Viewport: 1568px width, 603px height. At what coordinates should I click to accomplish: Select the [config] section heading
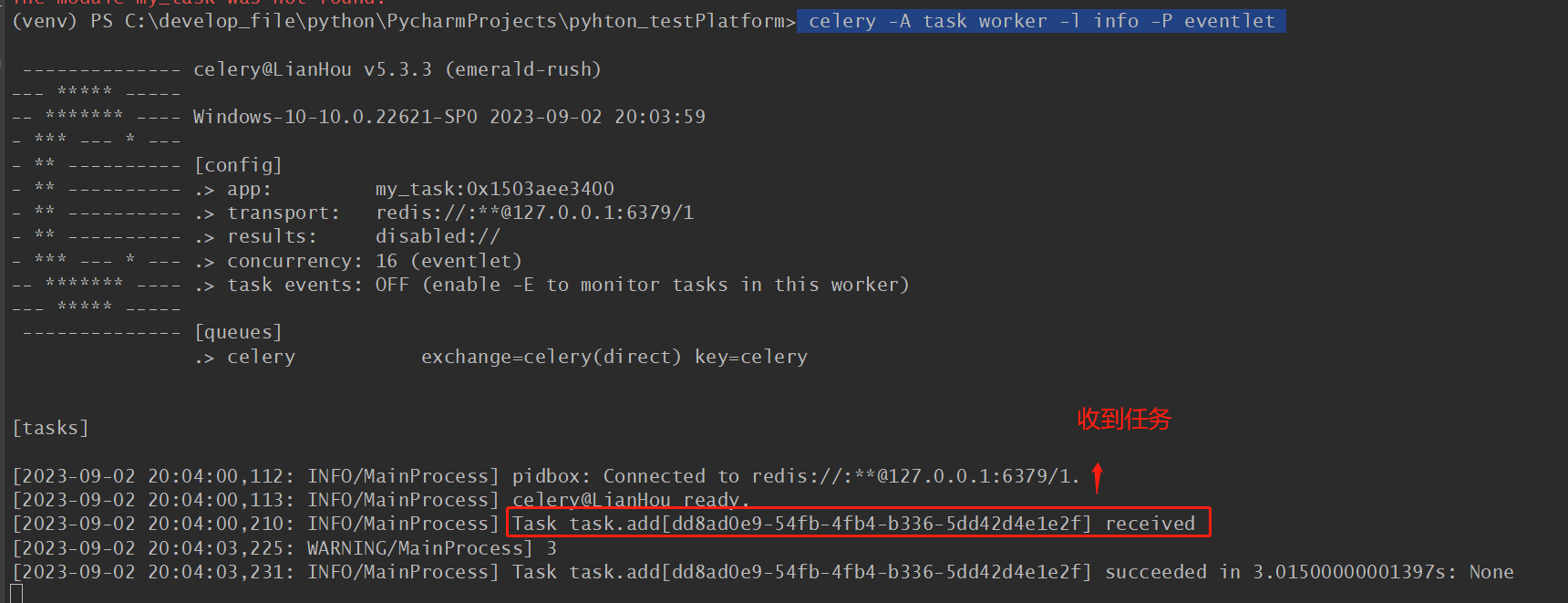coord(238,165)
